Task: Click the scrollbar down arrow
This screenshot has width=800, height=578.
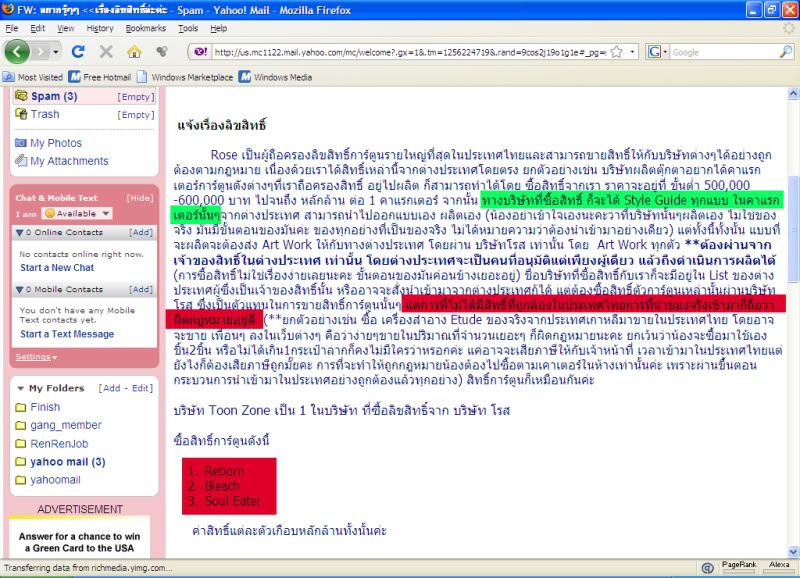Action: [x=793, y=552]
